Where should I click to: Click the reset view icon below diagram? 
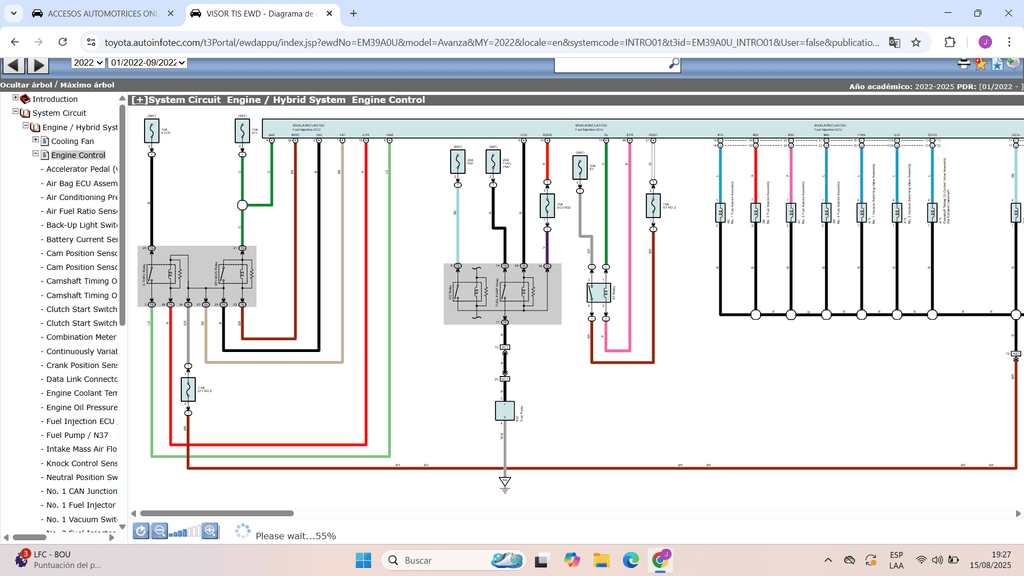pos(141,531)
